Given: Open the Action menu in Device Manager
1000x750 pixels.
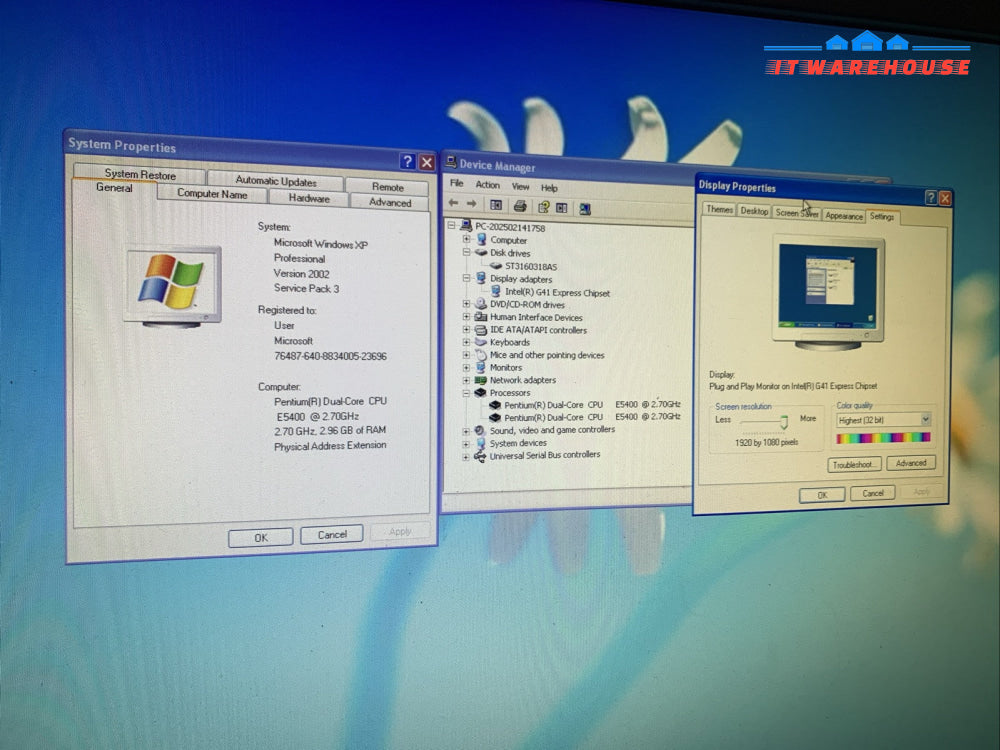Looking at the screenshot, I should click(487, 185).
